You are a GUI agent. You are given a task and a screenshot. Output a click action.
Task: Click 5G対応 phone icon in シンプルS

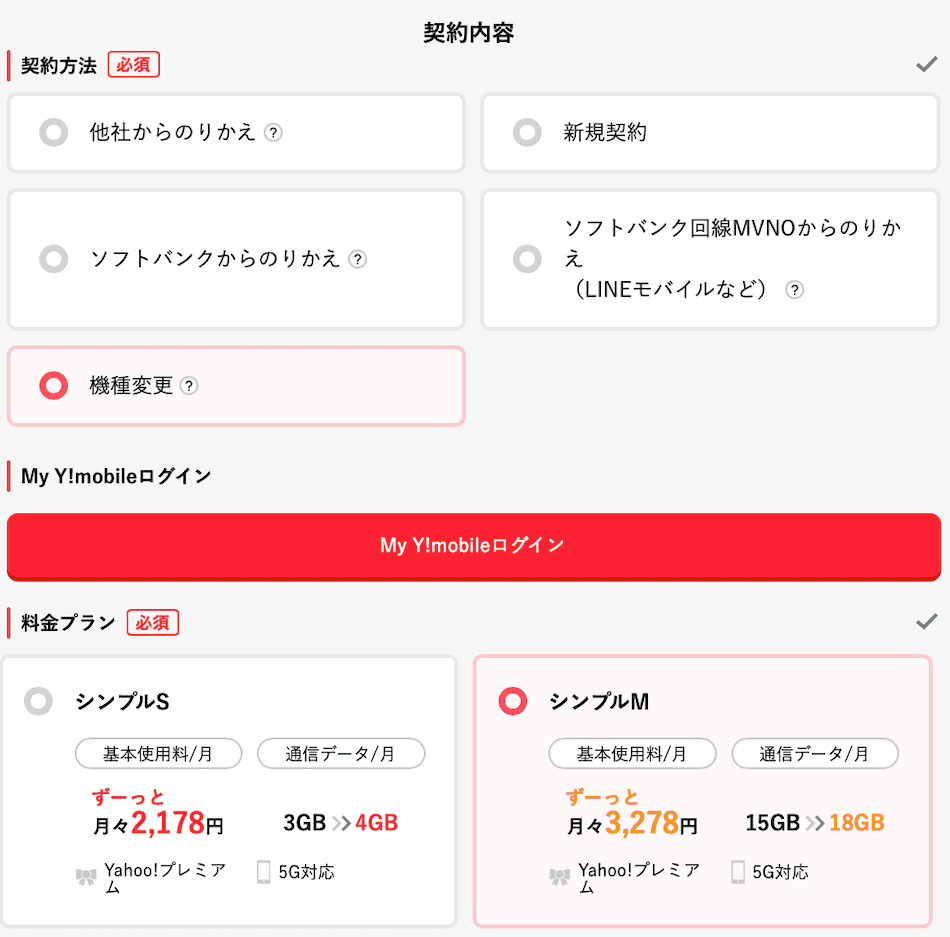(264, 872)
